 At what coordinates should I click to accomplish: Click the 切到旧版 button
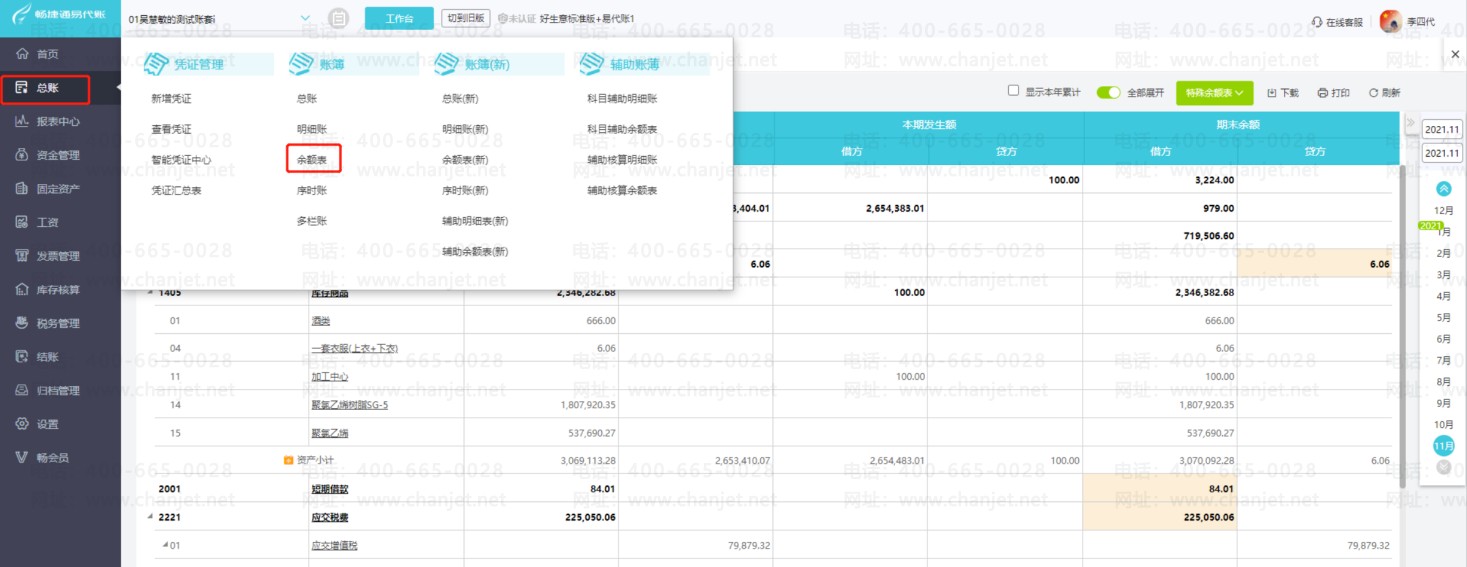[x=465, y=18]
